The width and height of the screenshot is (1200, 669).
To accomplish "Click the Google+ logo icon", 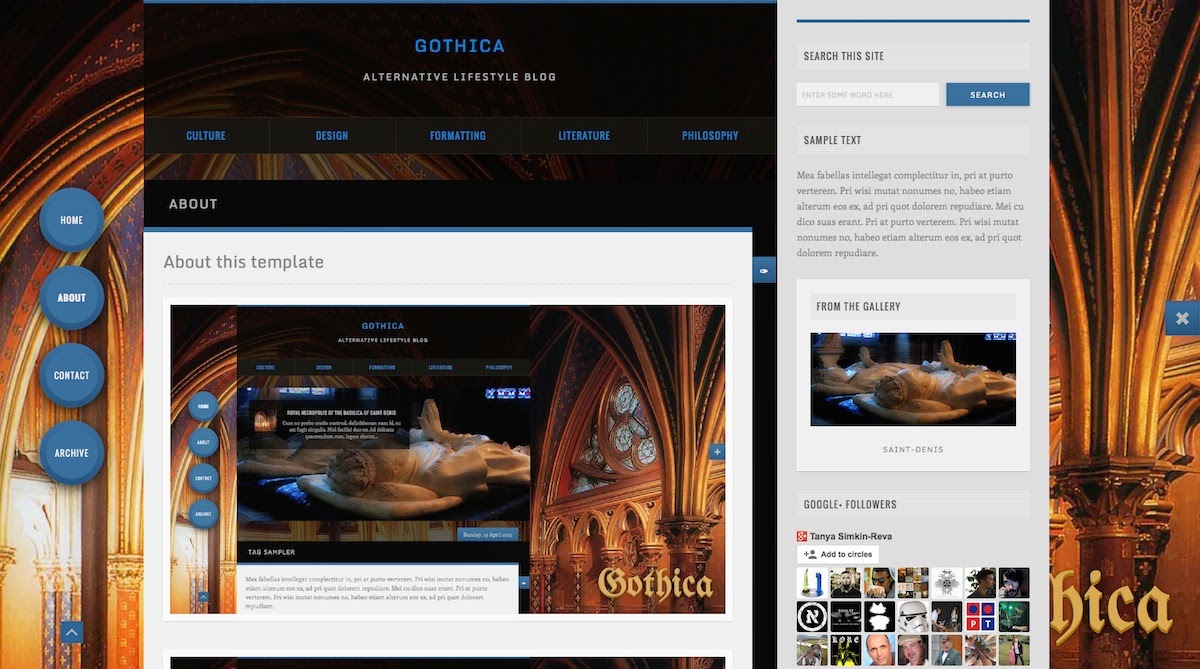I will 802,536.
